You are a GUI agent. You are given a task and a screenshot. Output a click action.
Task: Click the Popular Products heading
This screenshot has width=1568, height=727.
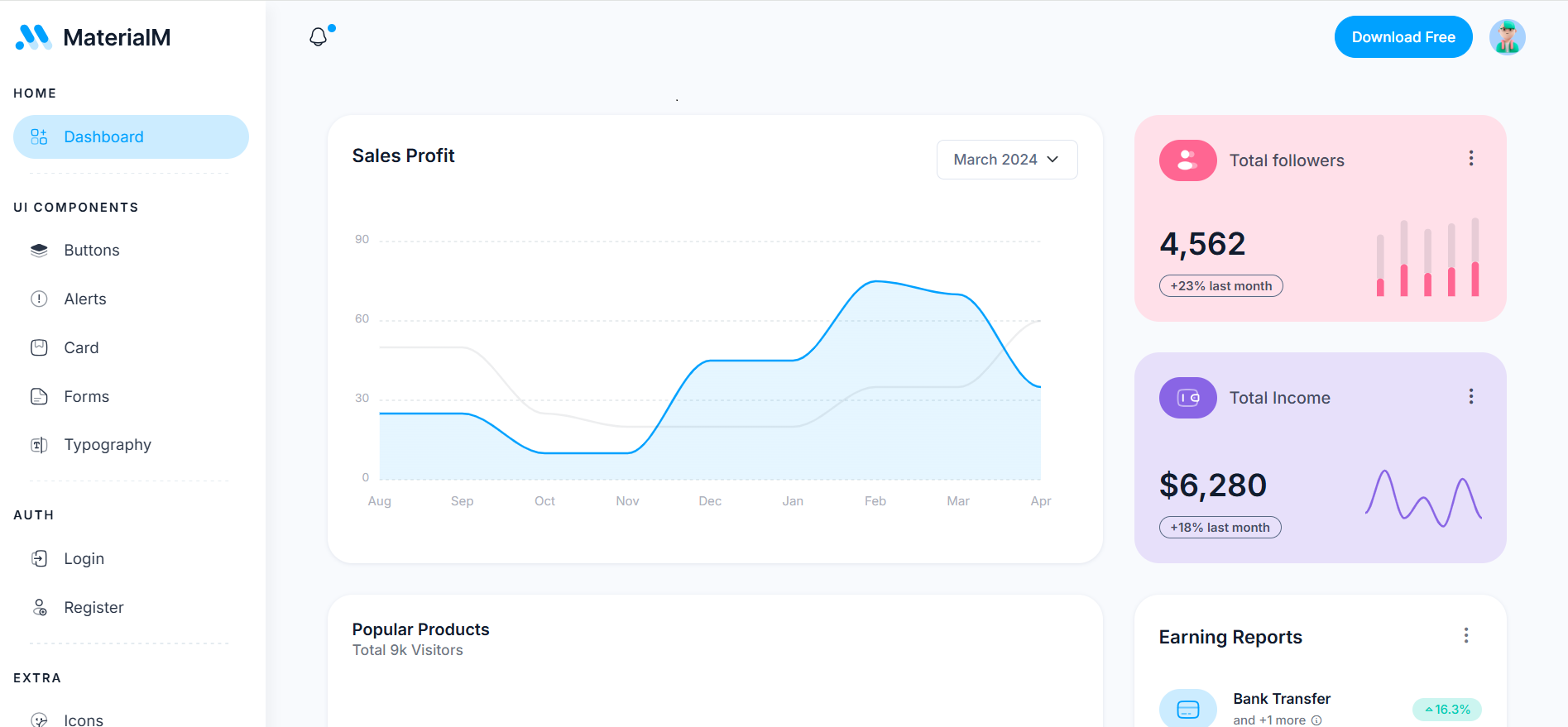click(420, 629)
